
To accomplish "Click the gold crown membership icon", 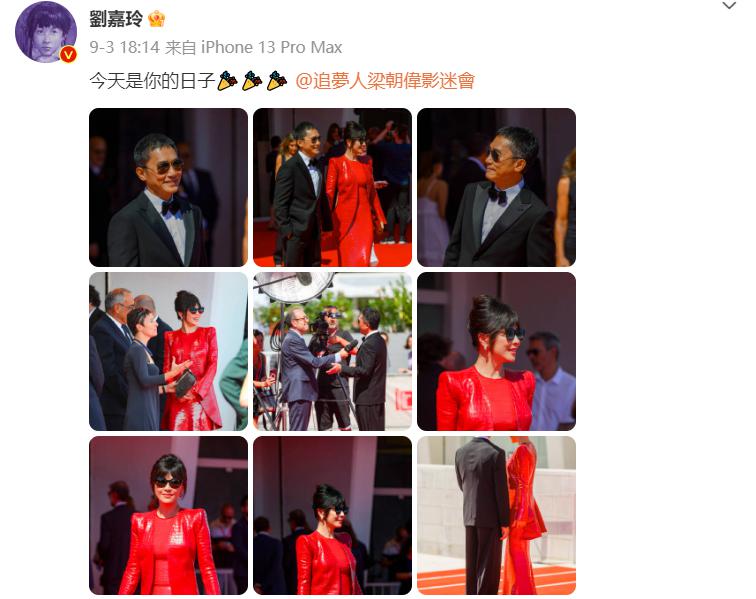I will [156, 19].
